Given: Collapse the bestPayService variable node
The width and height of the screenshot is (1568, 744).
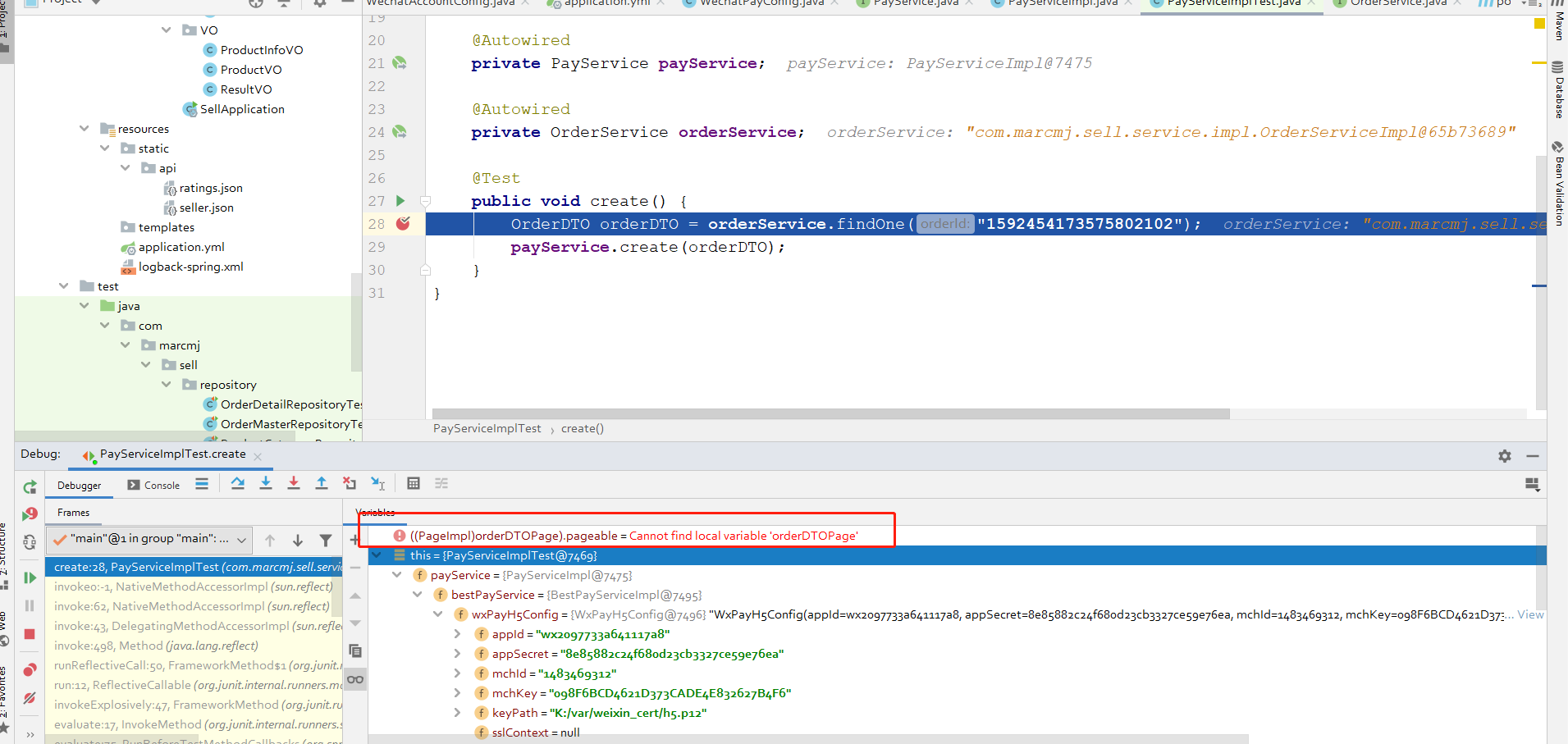Looking at the screenshot, I should [418, 595].
